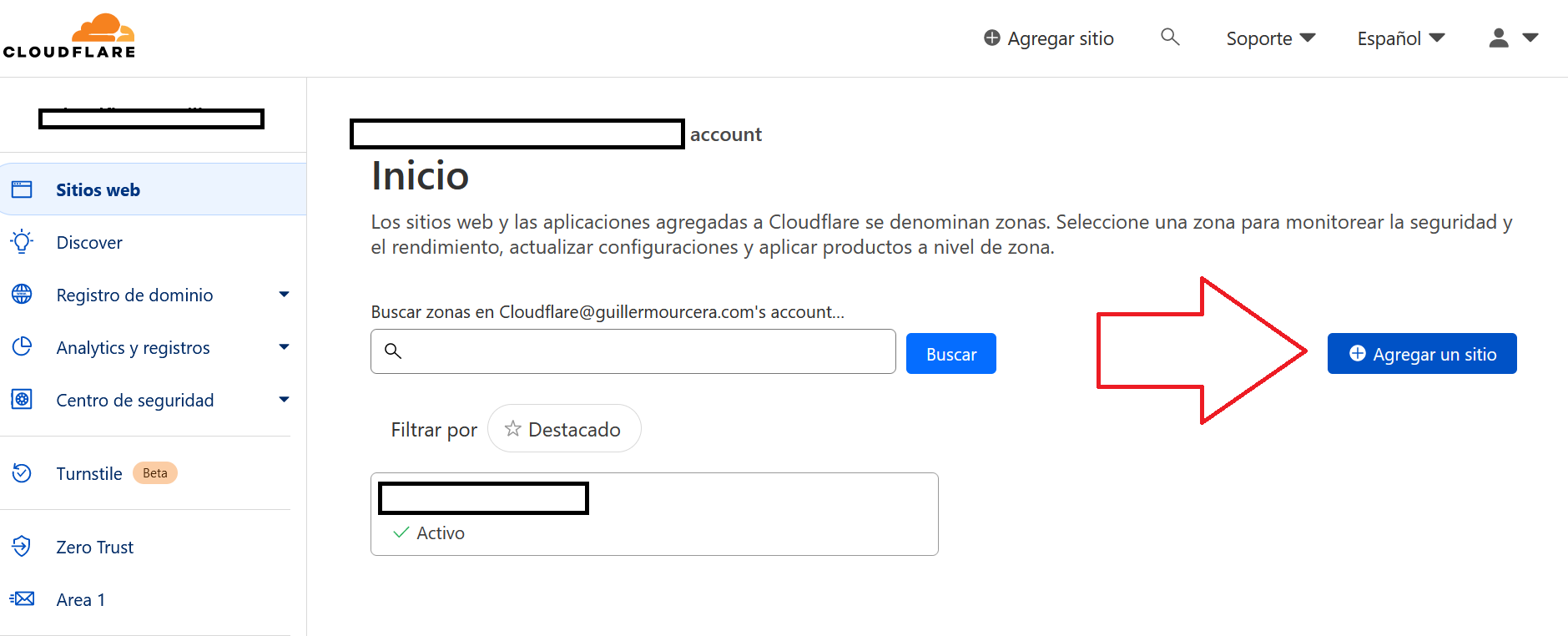Screen dimensions: 1568x636
Task: Click the Filtrar por label
Action: [x=434, y=429]
